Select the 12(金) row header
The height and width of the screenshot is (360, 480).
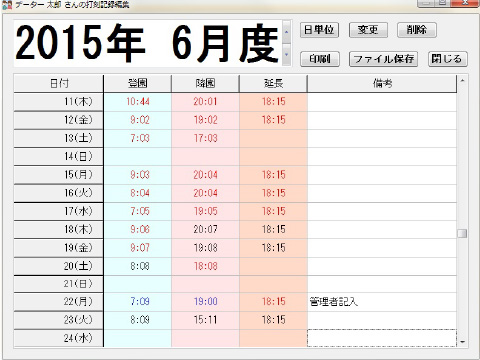click(x=58, y=120)
